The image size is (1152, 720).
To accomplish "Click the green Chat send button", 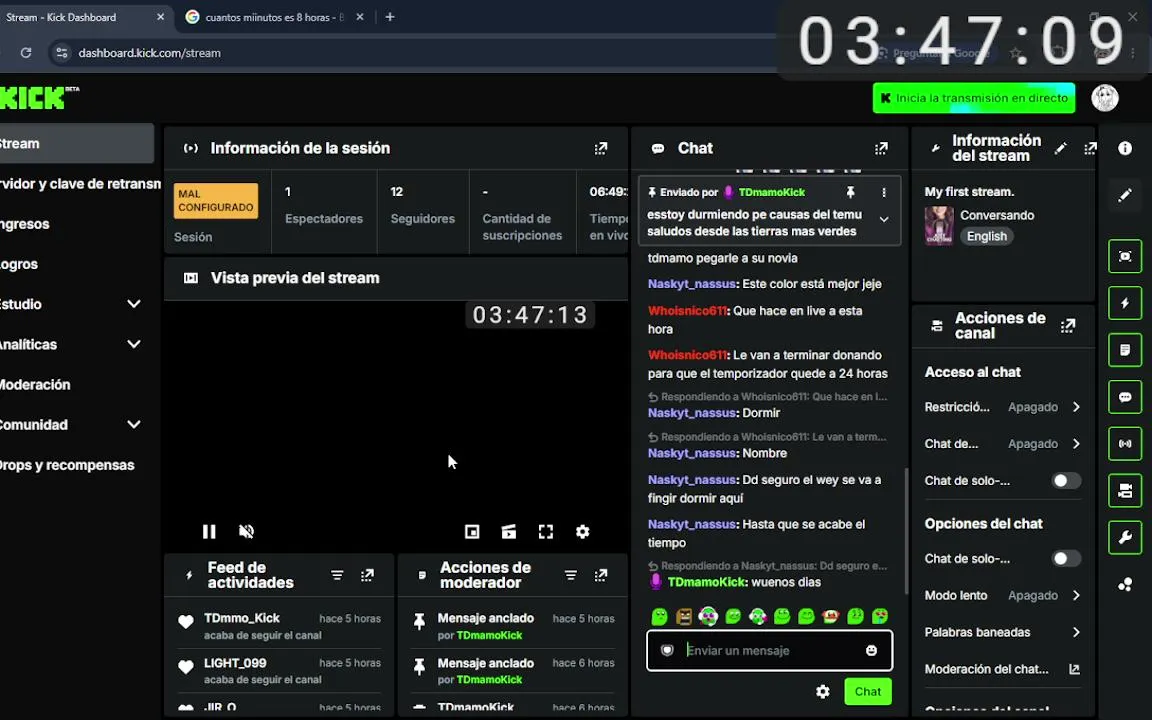I will pos(868,691).
